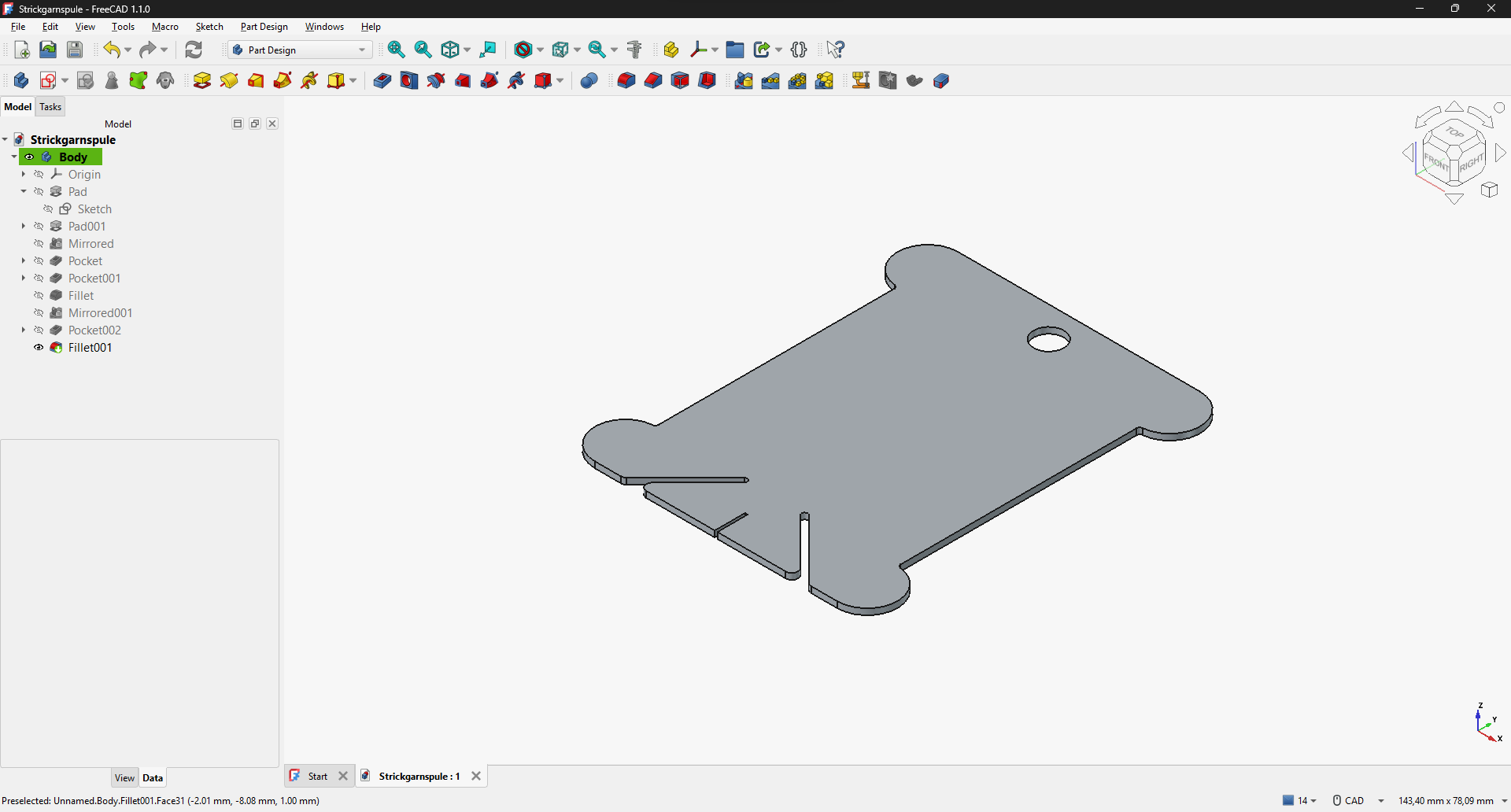Select the Pocket tool in toolbar
The width and height of the screenshot is (1511, 812).
pos(382,80)
